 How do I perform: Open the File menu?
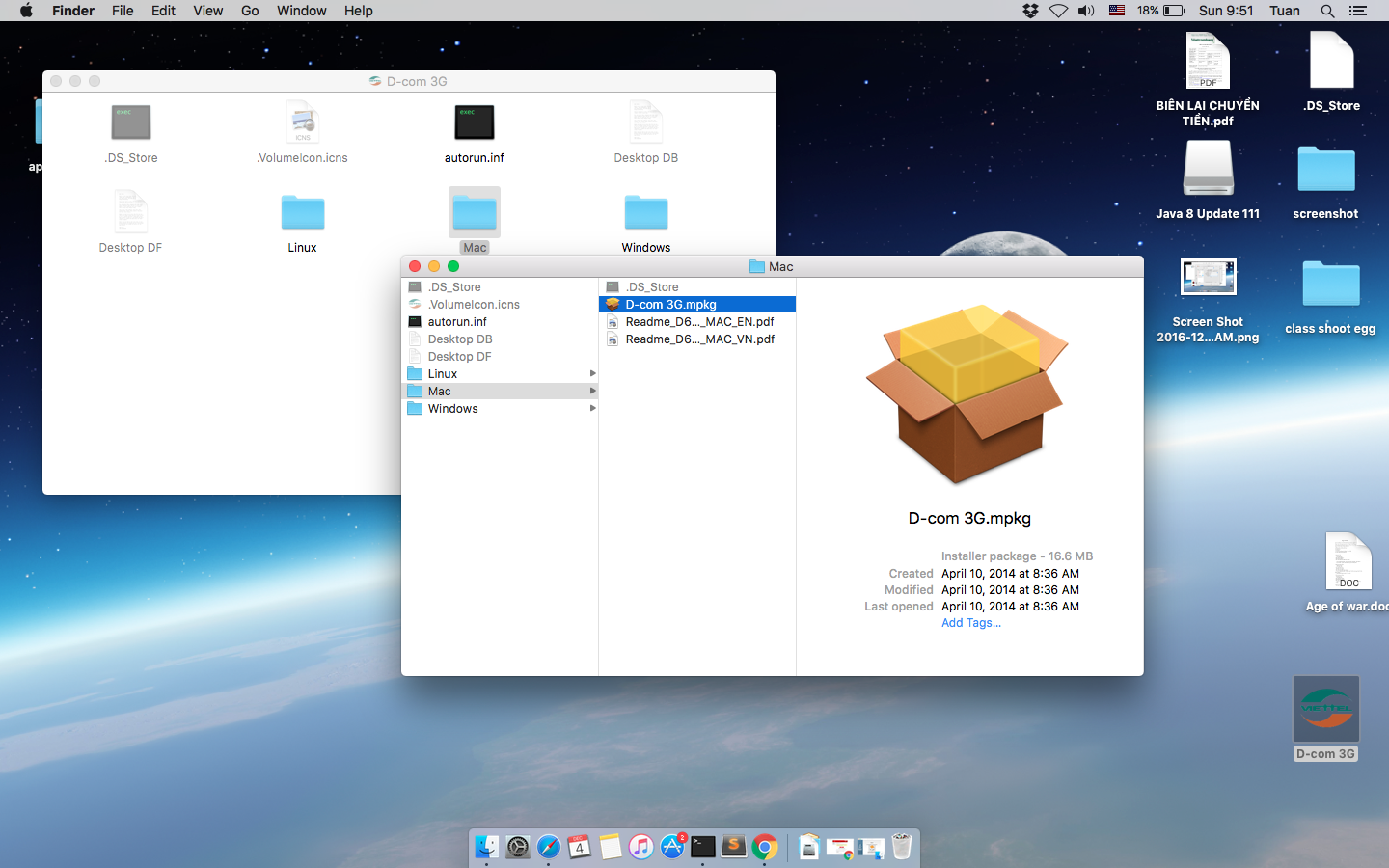pos(123,11)
